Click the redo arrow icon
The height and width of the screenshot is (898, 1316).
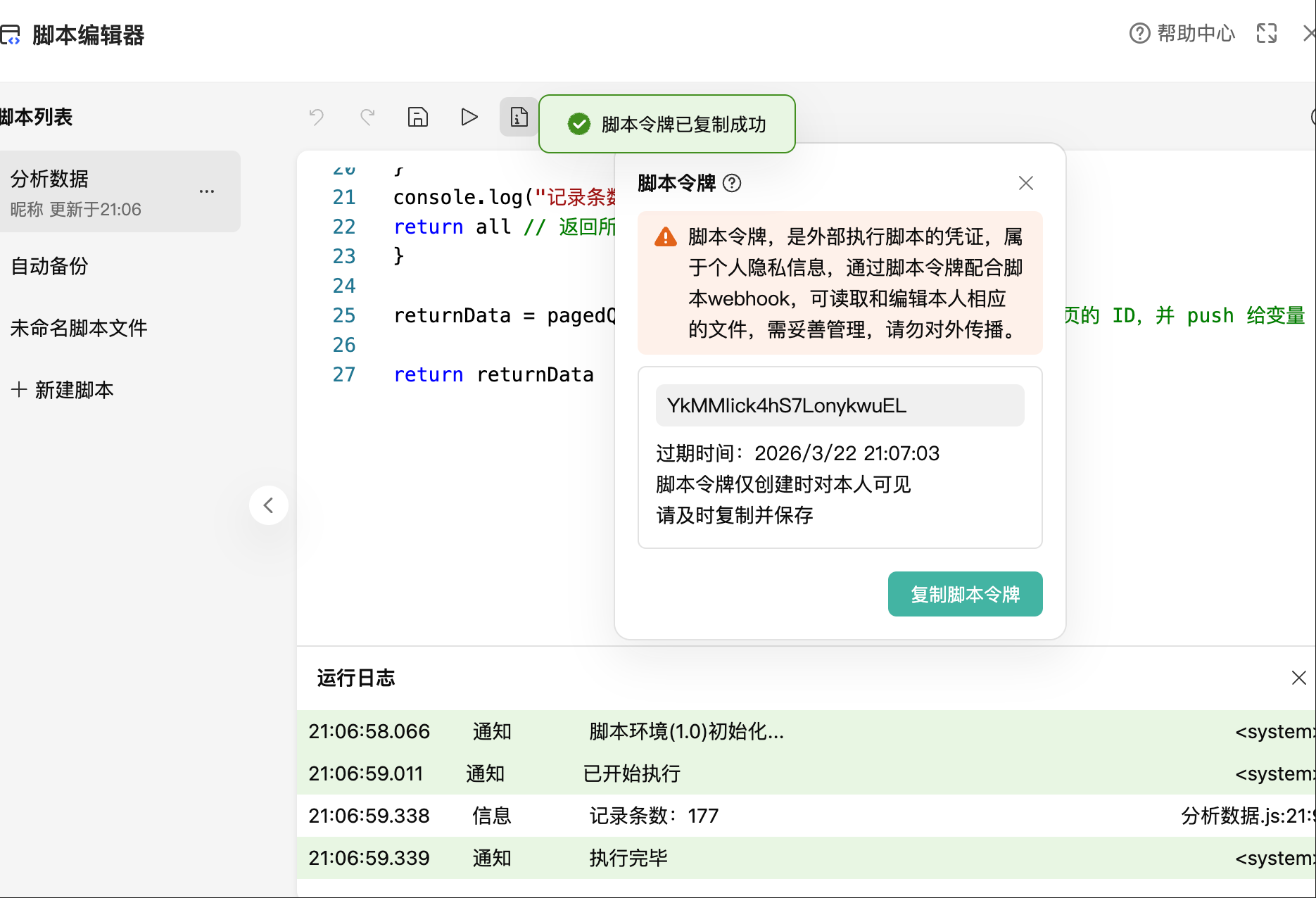click(x=367, y=117)
